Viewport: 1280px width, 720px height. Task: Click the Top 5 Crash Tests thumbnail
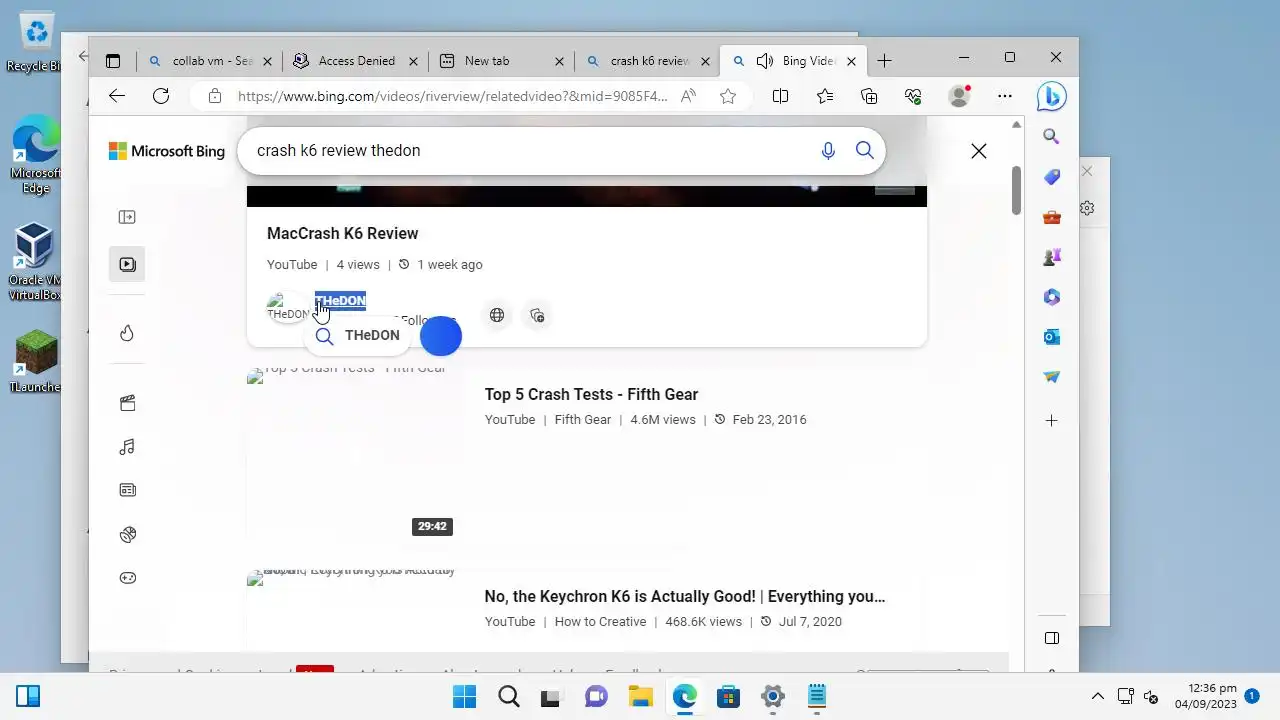click(x=356, y=455)
